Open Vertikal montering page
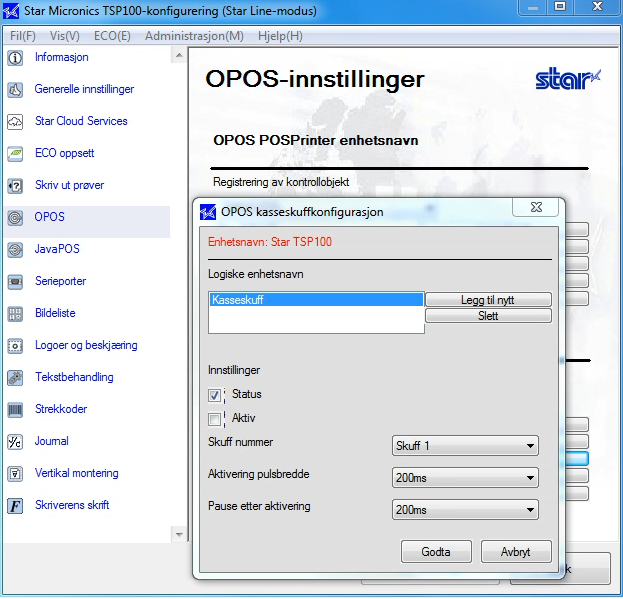This screenshot has width=623, height=599. (77, 473)
